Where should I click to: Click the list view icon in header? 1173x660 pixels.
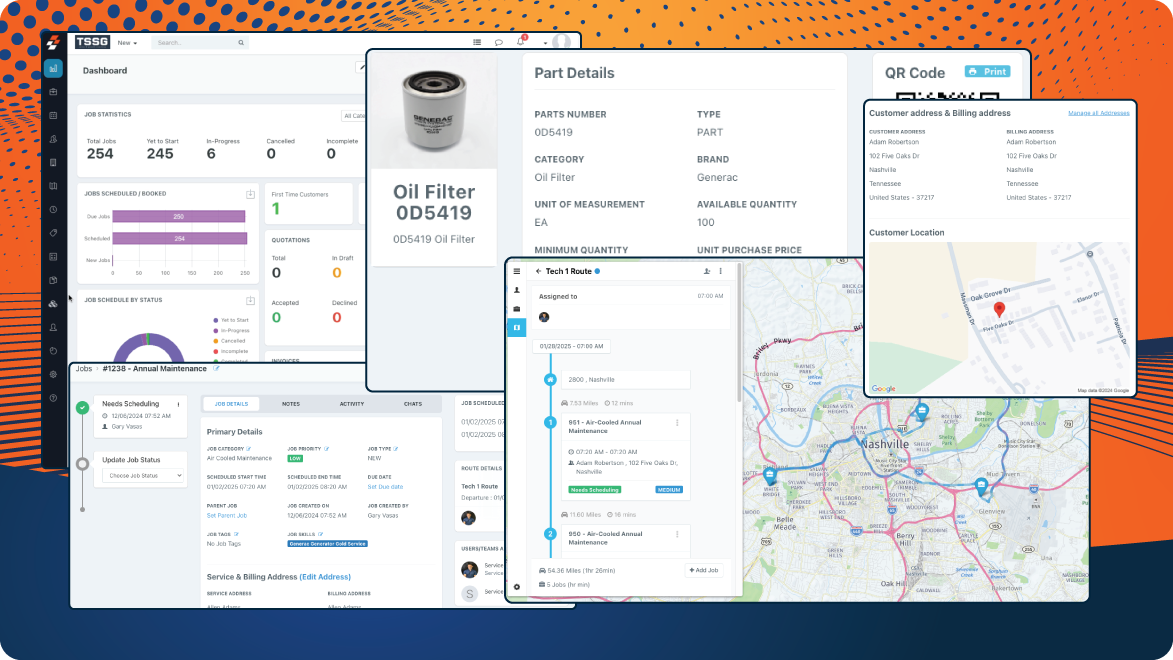point(477,43)
